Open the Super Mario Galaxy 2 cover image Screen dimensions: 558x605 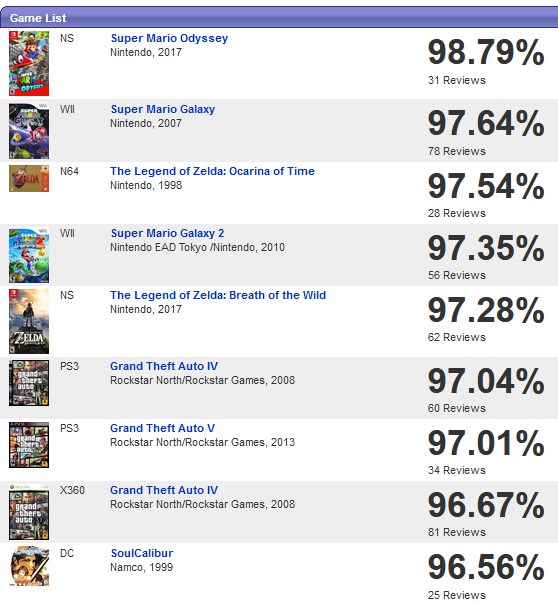coord(29,255)
